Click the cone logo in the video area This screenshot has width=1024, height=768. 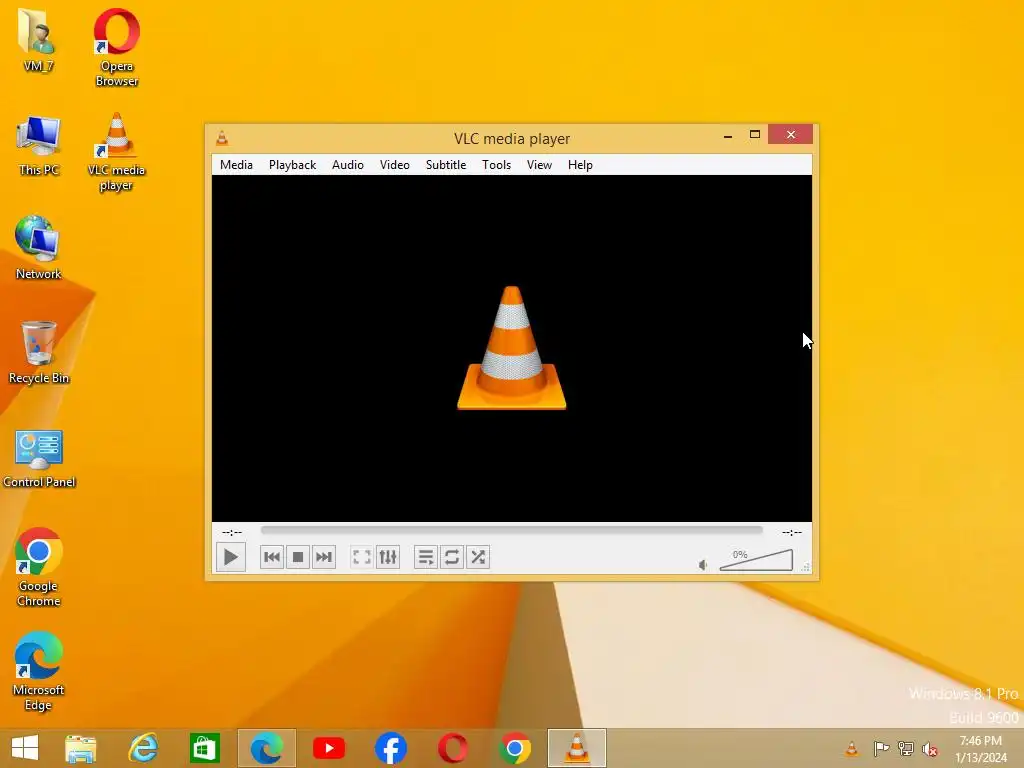[511, 348]
